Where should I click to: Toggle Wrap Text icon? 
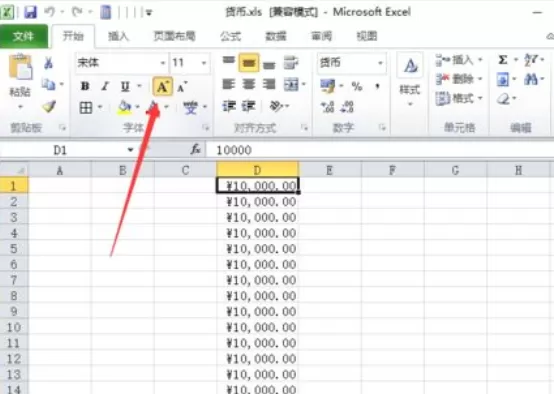pos(291,63)
